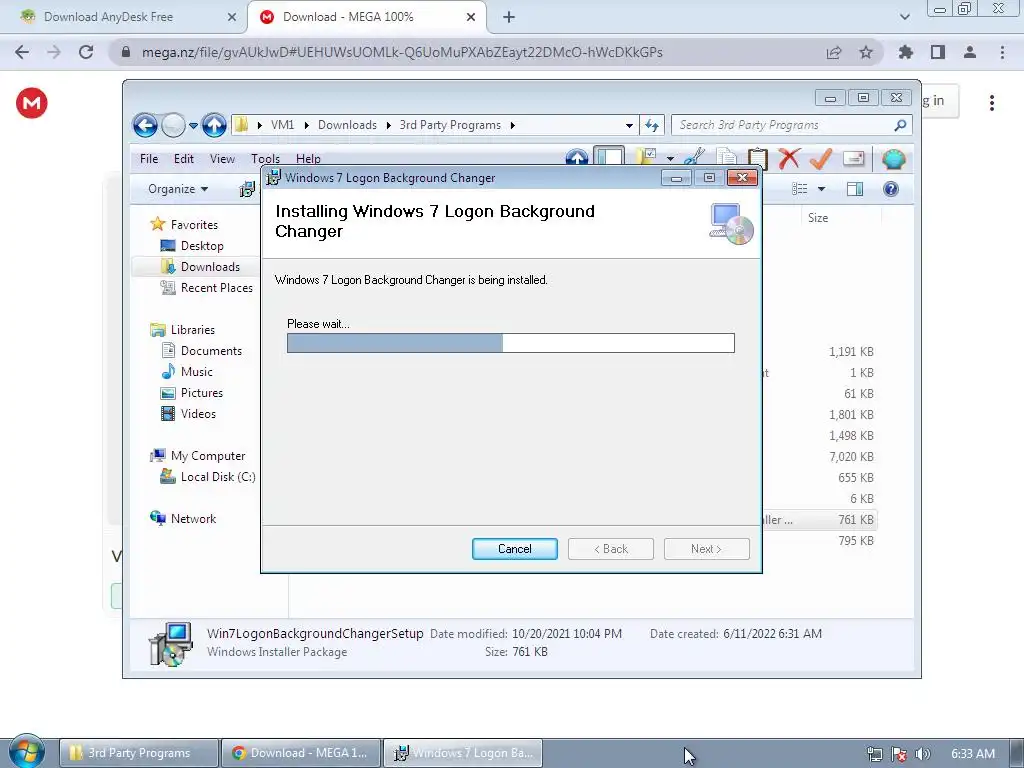This screenshot has height=768, width=1024.
Task: Click the disabled Back button in installer
Action: pyautogui.click(x=611, y=549)
